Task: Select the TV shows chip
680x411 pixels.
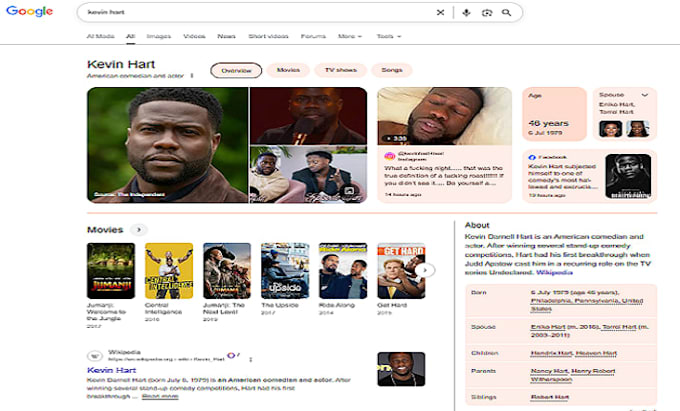Action: (341, 70)
